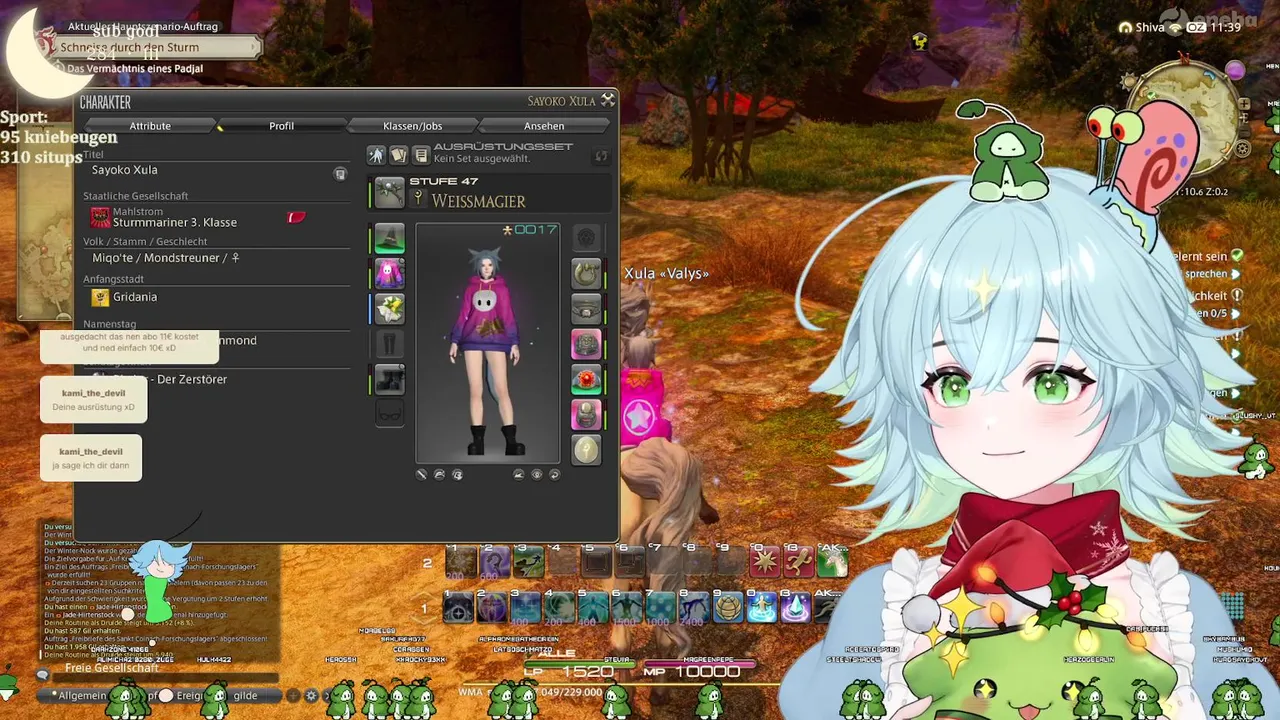Click the overlapping cards icon beside Ausrüstungsset
Image resolution: width=1280 pixels, height=720 pixels.
click(x=399, y=155)
